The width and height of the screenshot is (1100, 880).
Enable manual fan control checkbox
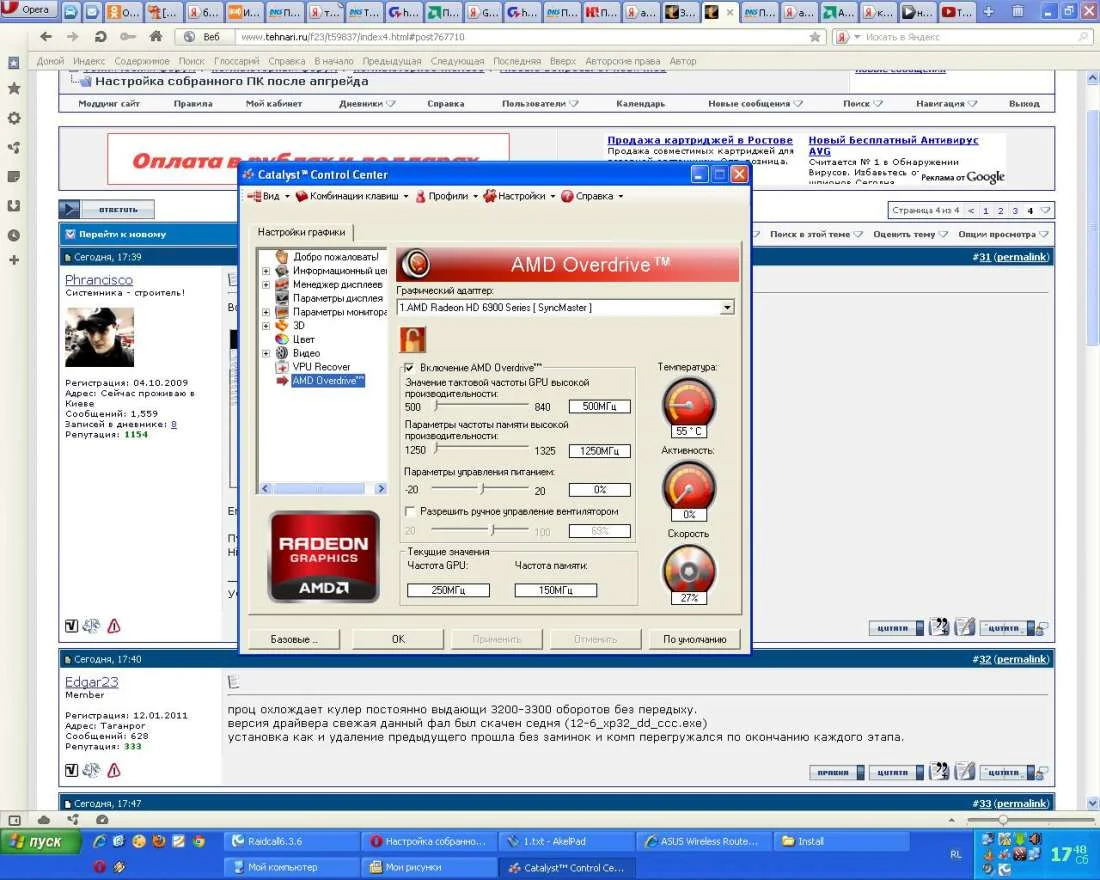click(x=410, y=511)
